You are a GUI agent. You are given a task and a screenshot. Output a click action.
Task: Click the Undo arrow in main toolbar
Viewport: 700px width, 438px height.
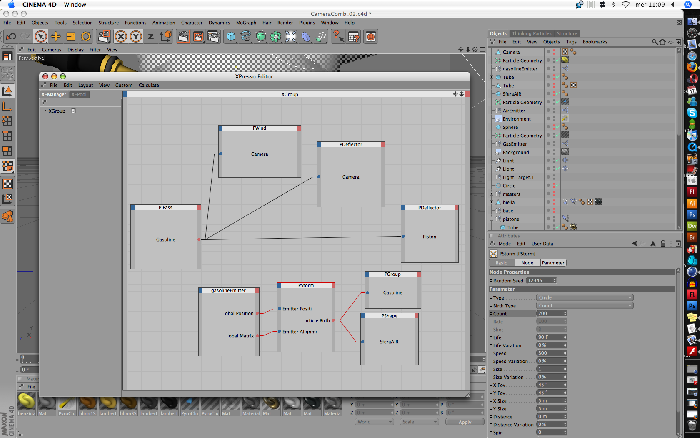pos(11,37)
